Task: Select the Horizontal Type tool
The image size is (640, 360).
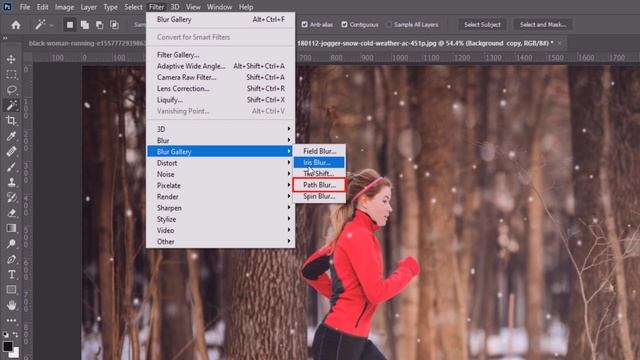Action: click(11, 274)
